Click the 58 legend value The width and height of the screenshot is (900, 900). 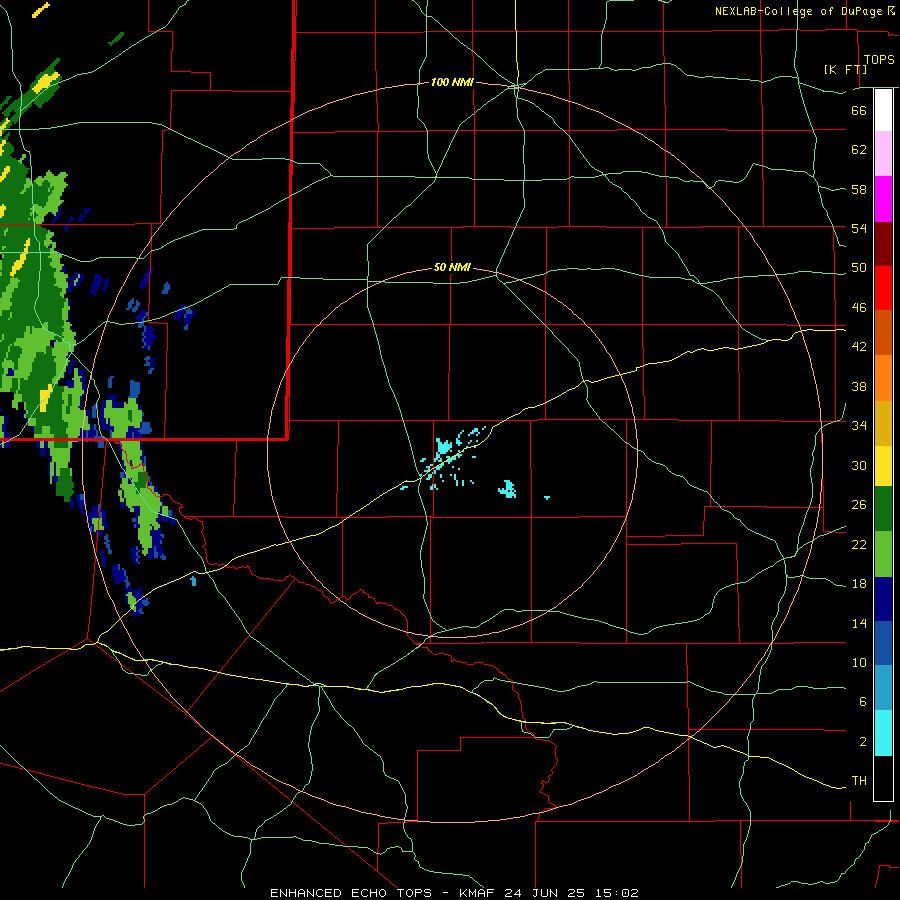859,189
